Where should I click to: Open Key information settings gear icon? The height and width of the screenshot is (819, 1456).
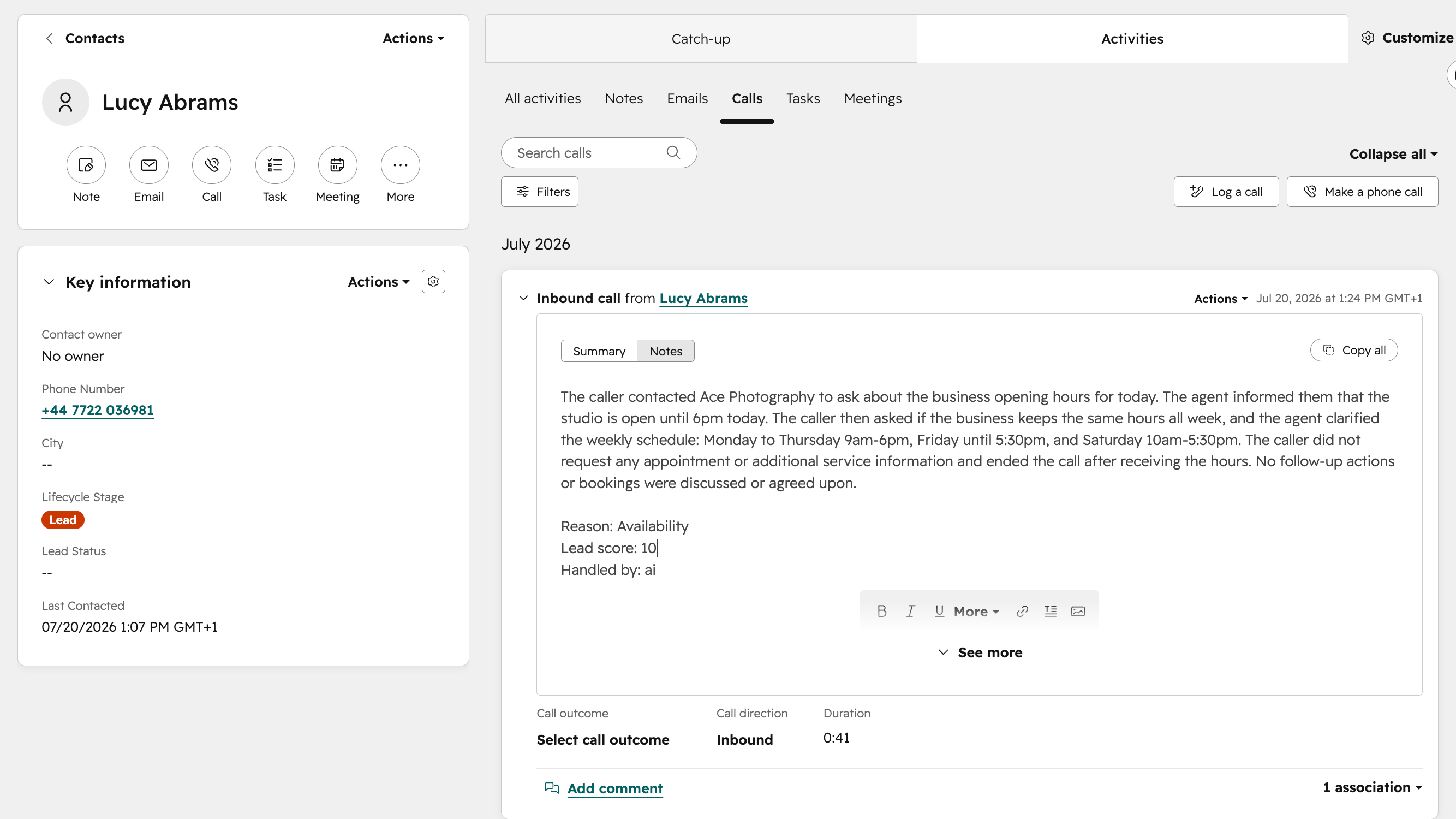click(433, 282)
